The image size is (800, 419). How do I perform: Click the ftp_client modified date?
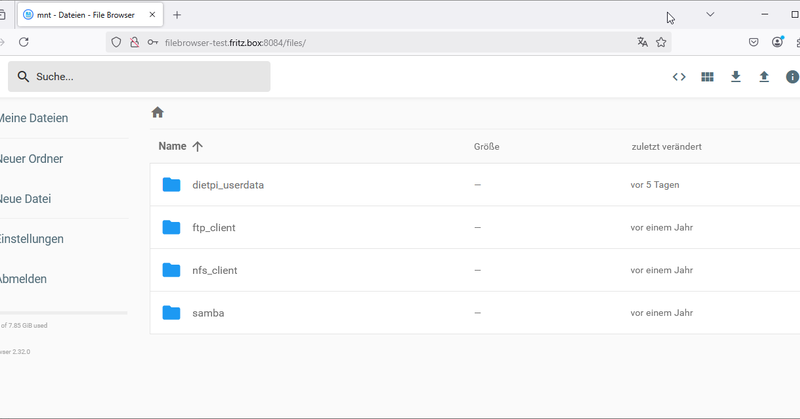pyautogui.click(x=661, y=228)
